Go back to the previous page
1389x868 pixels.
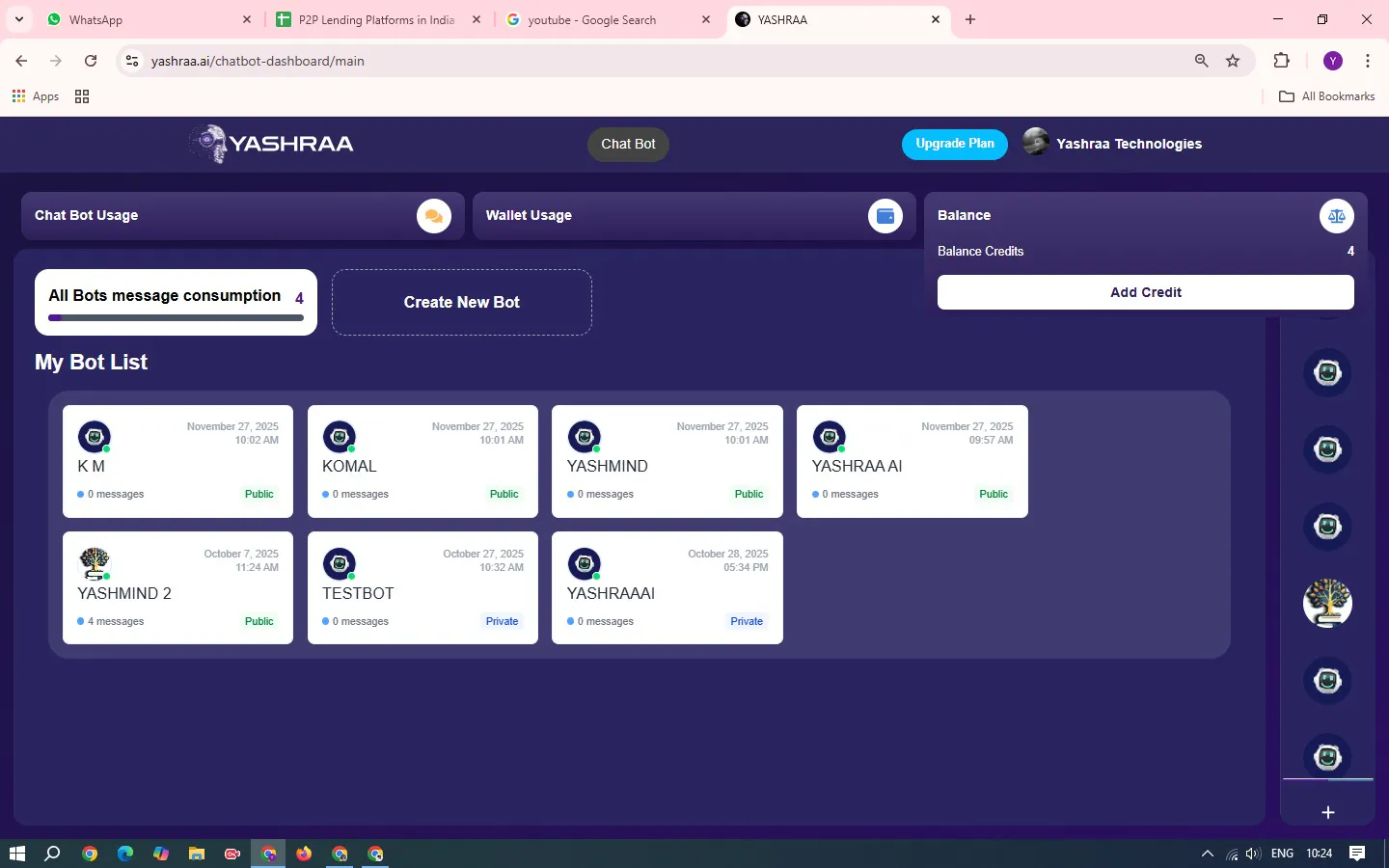tap(21, 61)
